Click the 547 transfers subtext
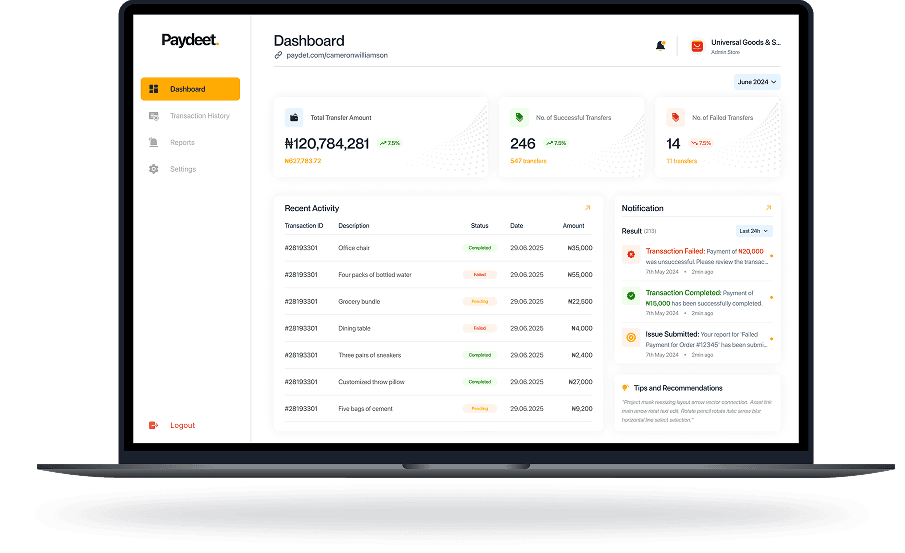Viewport: 905px width, 553px height. point(528,161)
